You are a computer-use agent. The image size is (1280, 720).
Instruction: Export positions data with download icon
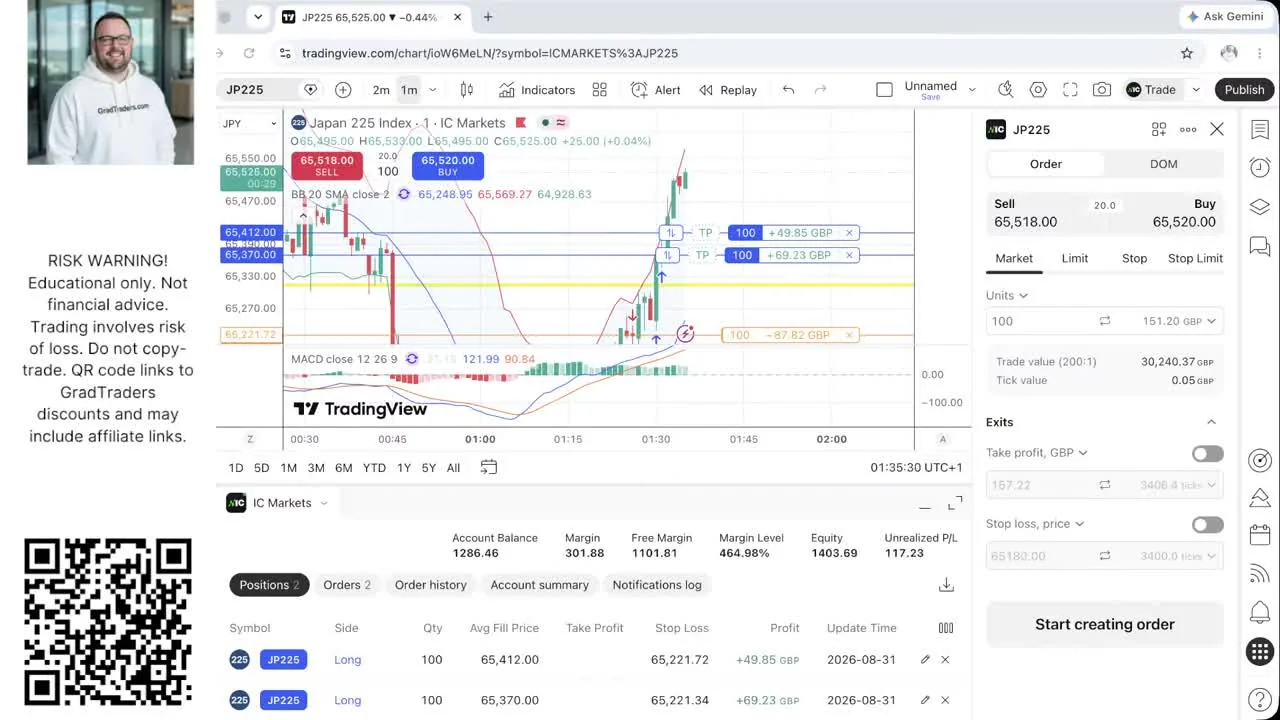946,585
